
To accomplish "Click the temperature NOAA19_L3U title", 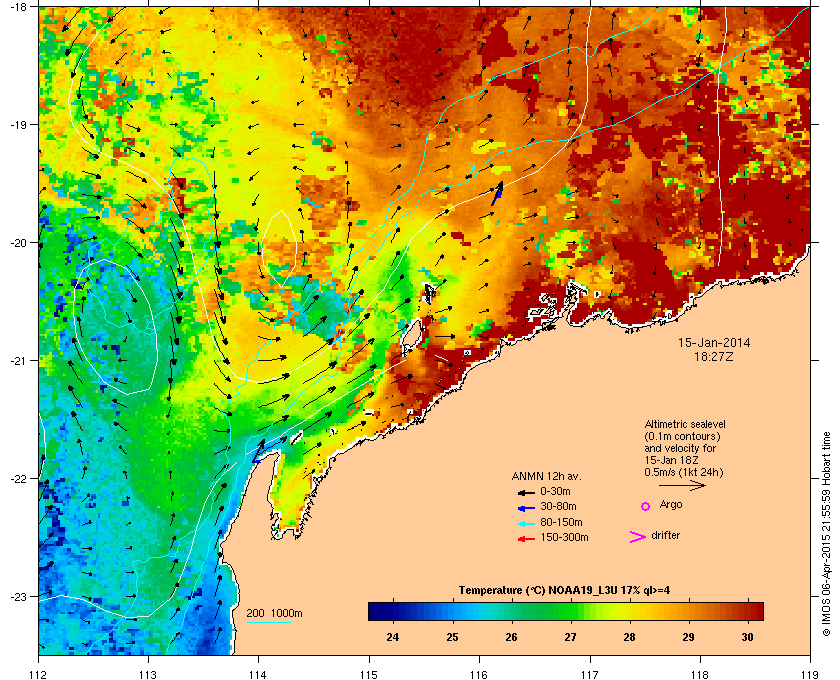I will (564, 591).
